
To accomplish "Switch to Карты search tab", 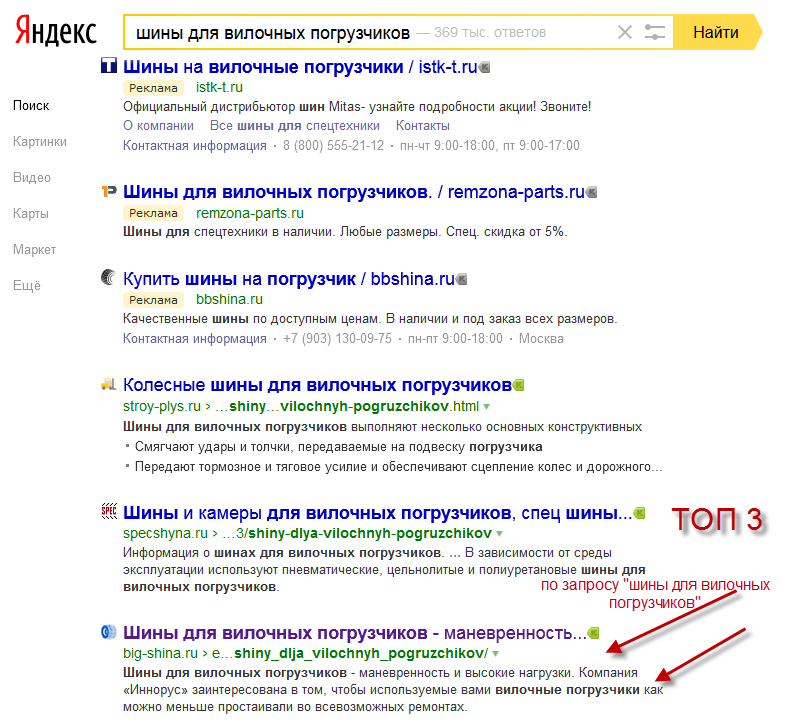I will click(x=31, y=214).
